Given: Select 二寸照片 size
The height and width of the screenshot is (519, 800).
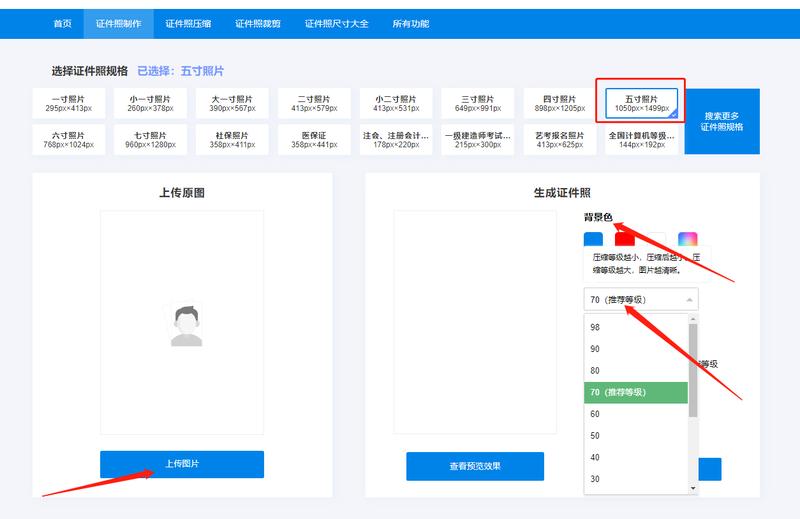Looking at the screenshot, I should click(x=314, y=103).
